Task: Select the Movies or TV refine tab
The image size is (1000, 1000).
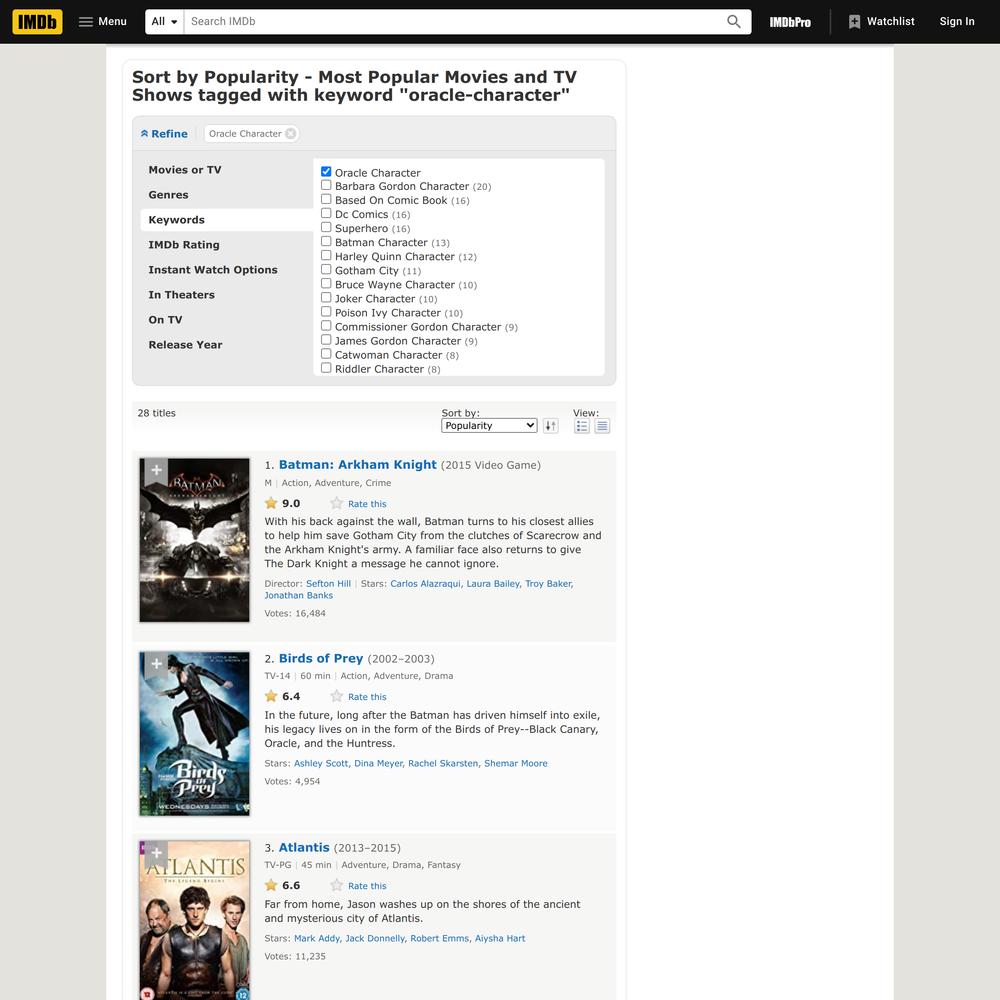Action: pyautogui.click(x=185, y=170)
